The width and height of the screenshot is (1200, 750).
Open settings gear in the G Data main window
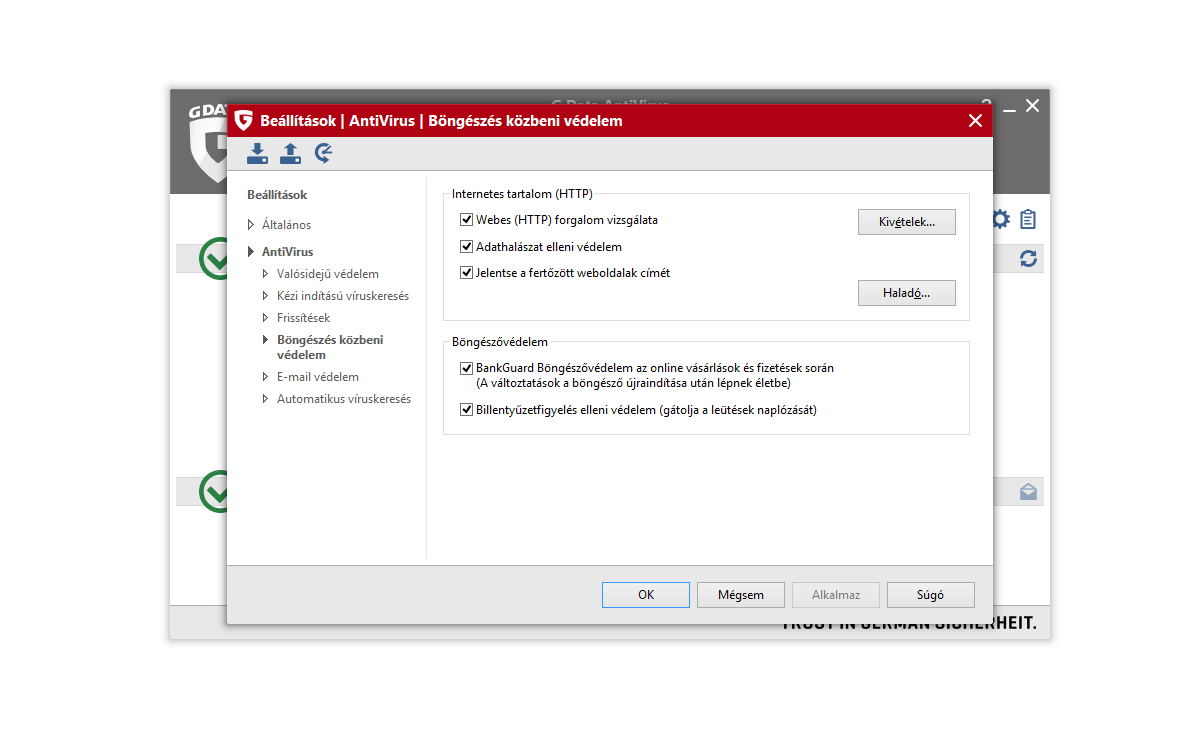[x=1000, y=219]
